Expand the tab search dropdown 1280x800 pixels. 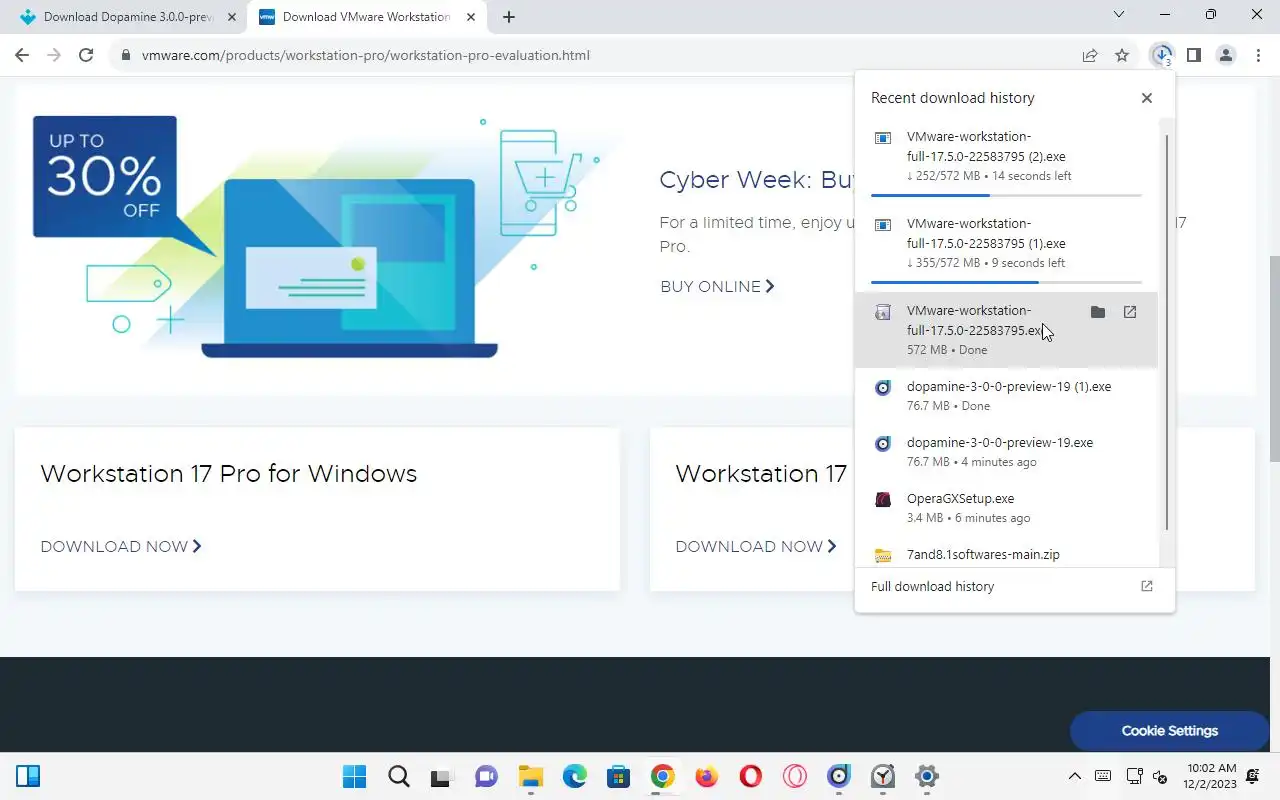1119,15
